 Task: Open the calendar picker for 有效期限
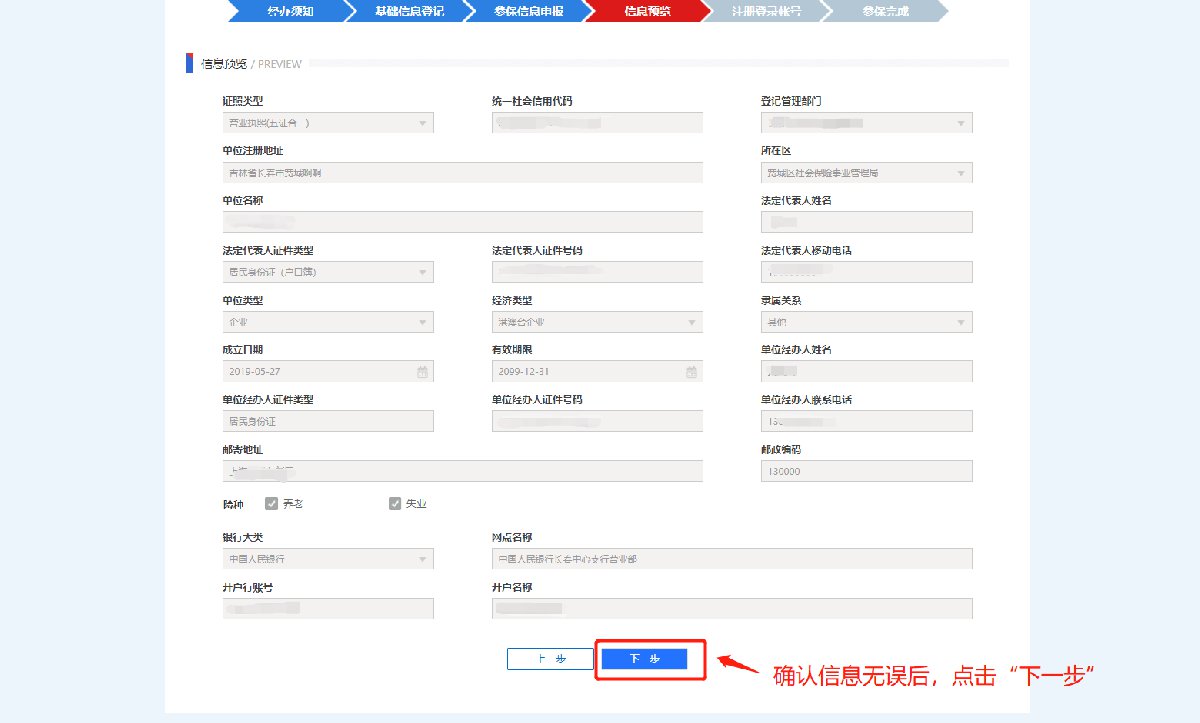point(691,372)
